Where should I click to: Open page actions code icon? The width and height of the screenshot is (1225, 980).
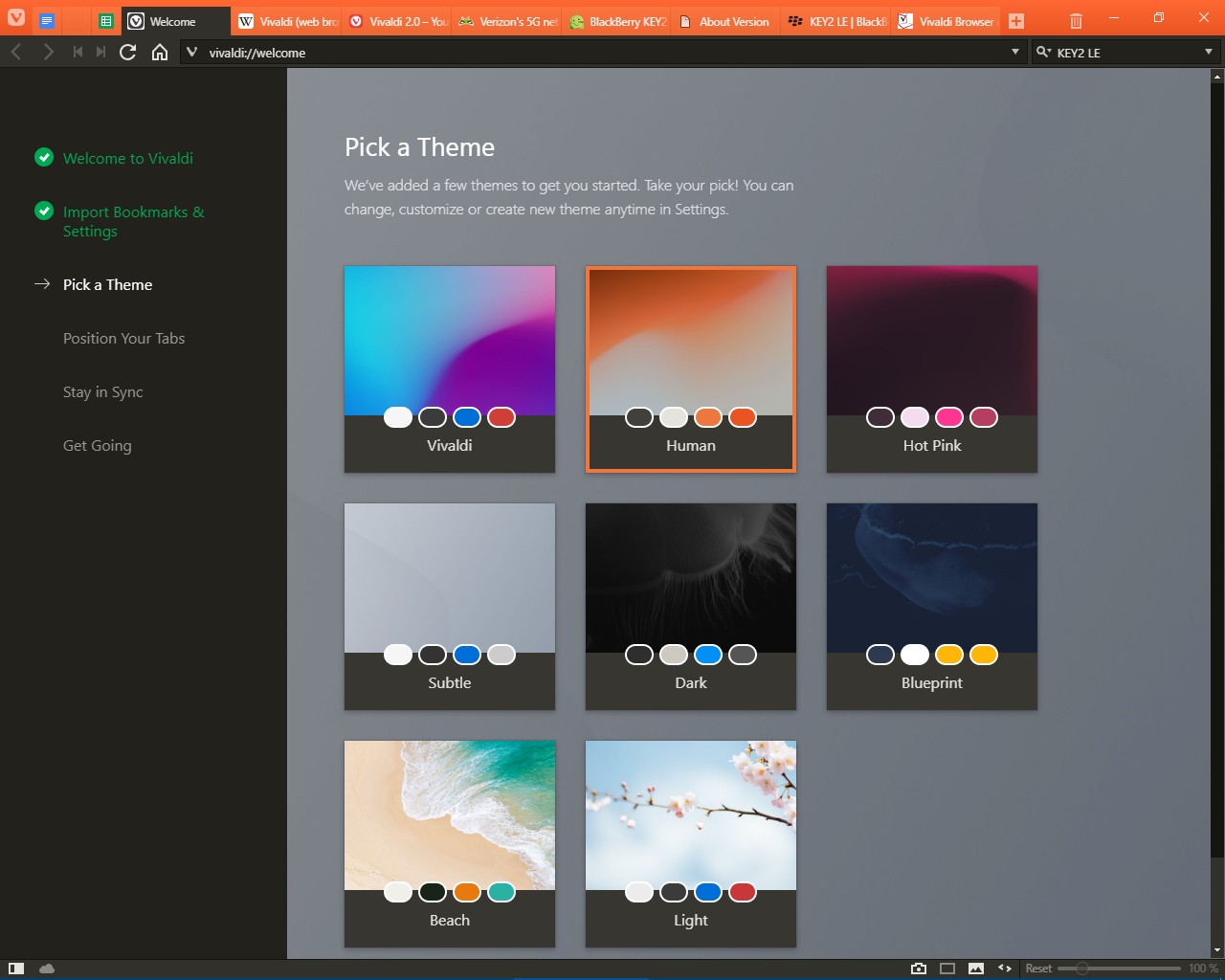(x=1005, y=969)
